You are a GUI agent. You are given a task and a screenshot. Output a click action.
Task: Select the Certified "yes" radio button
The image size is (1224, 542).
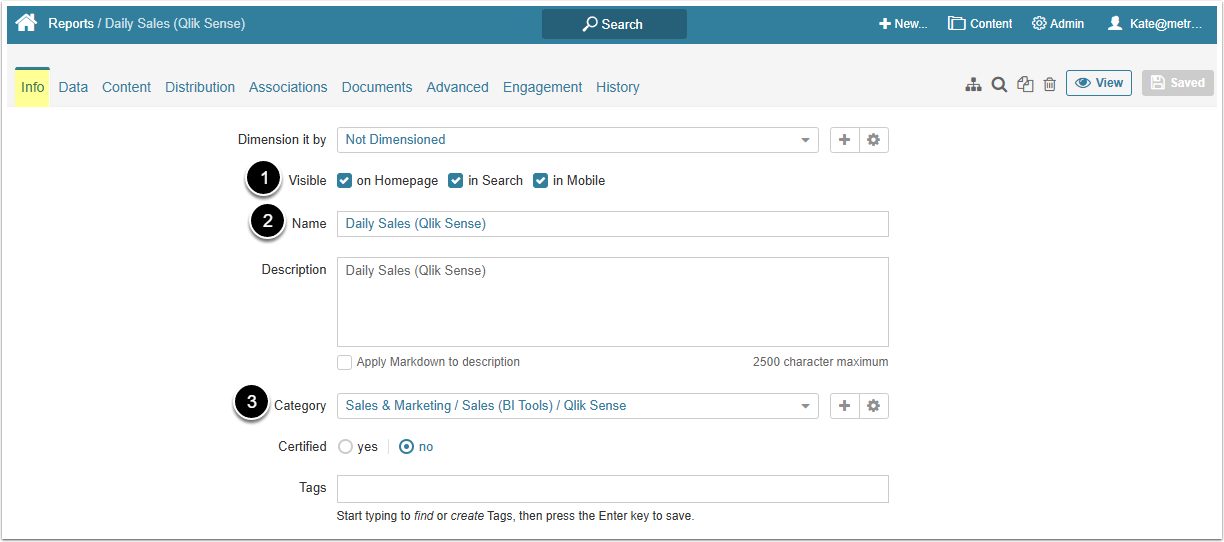(x=346, y=447)
